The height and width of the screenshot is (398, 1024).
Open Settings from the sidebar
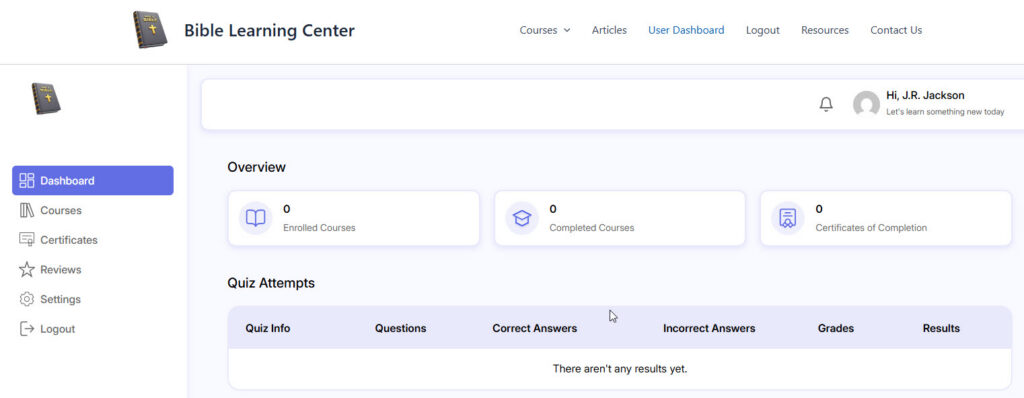[61, 299]
